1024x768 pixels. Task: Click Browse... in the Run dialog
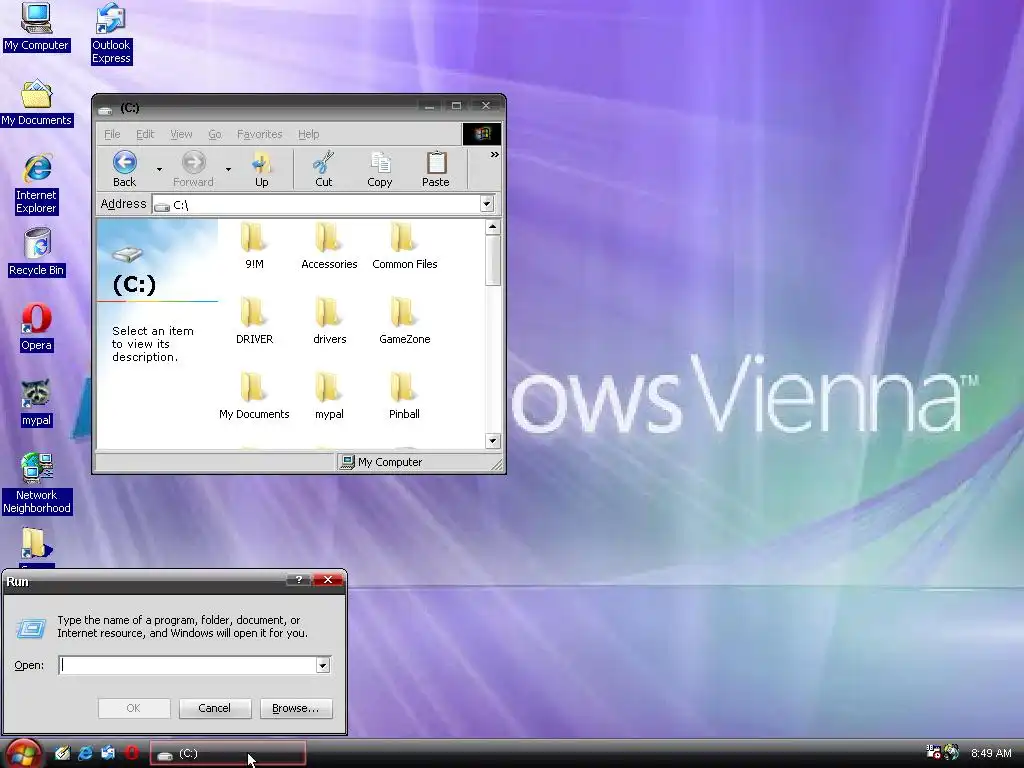click(x=296, y=709)
